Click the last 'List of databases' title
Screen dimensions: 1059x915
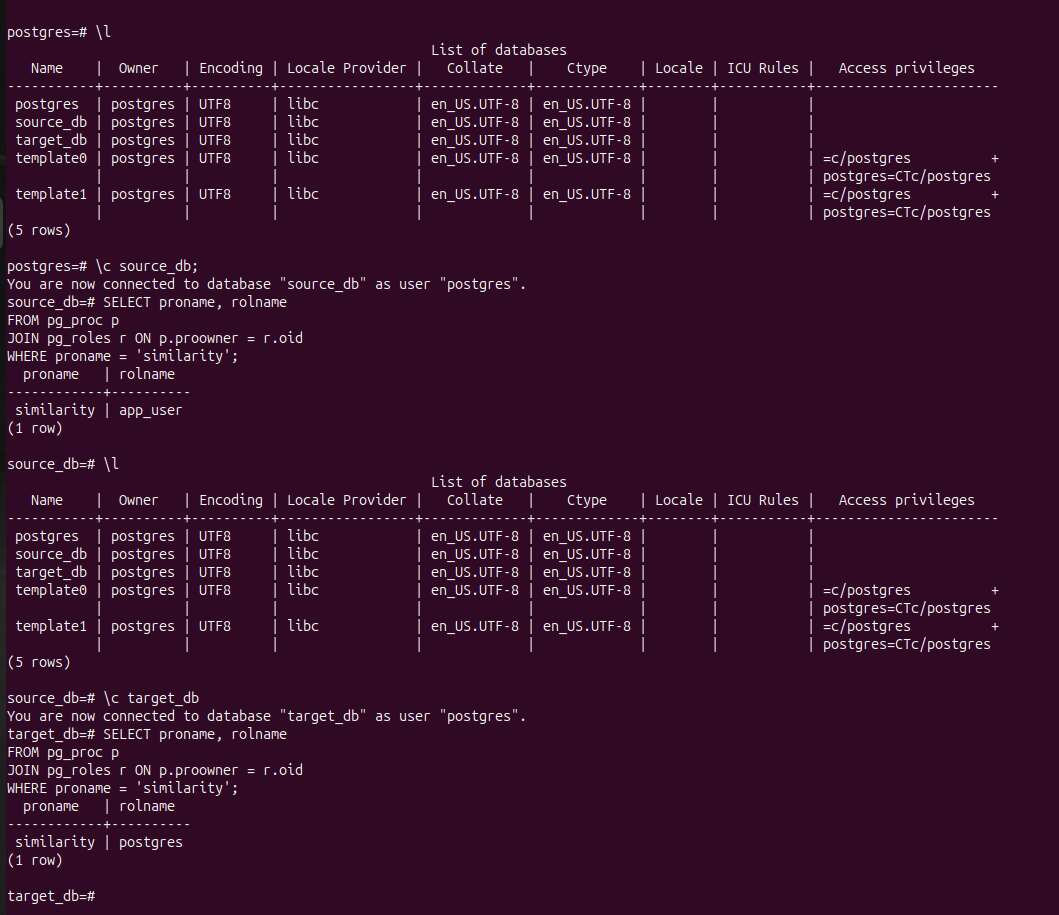tap(498, 482)
